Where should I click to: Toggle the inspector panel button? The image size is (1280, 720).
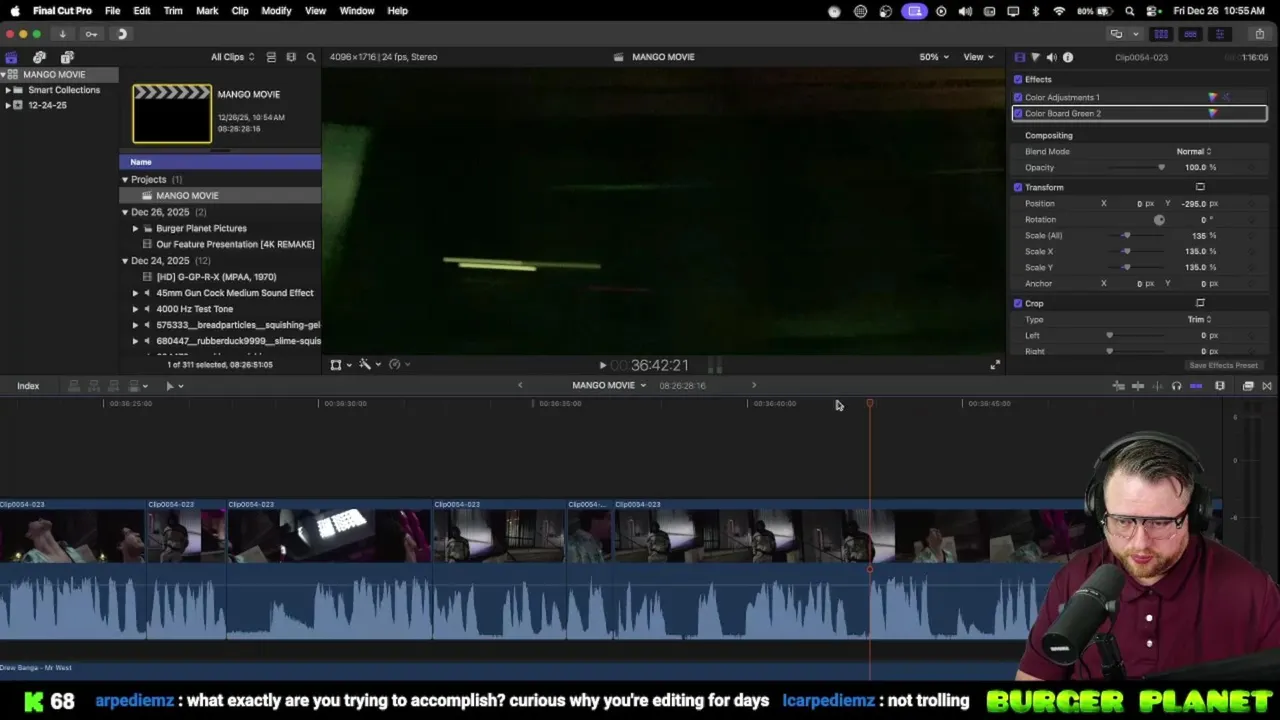coord(1219,34)
